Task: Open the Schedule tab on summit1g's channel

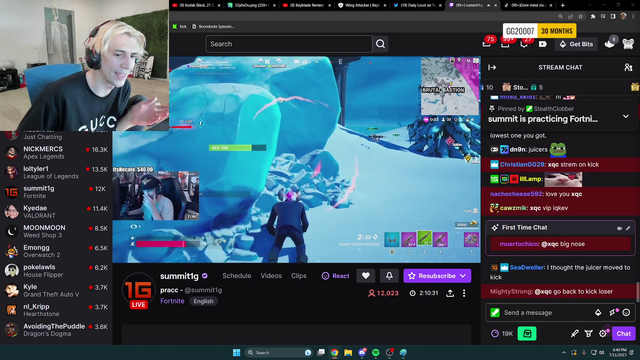Action: click(237, 276)
